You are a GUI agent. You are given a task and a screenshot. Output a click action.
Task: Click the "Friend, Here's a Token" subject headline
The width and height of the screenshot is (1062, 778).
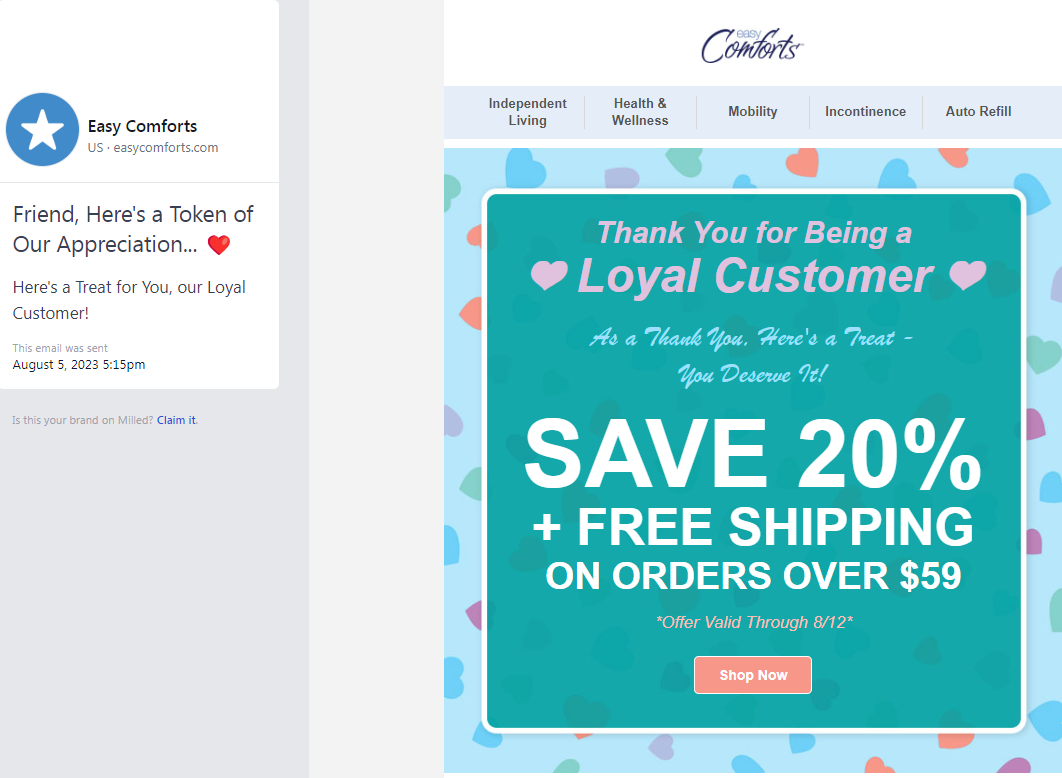coord(133,229)
